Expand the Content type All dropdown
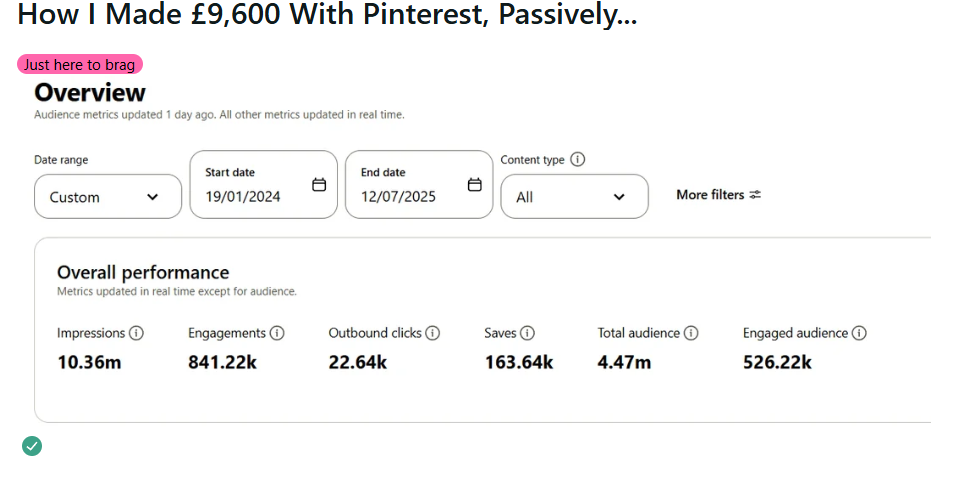The image size is (958, 478). (574, 197)
